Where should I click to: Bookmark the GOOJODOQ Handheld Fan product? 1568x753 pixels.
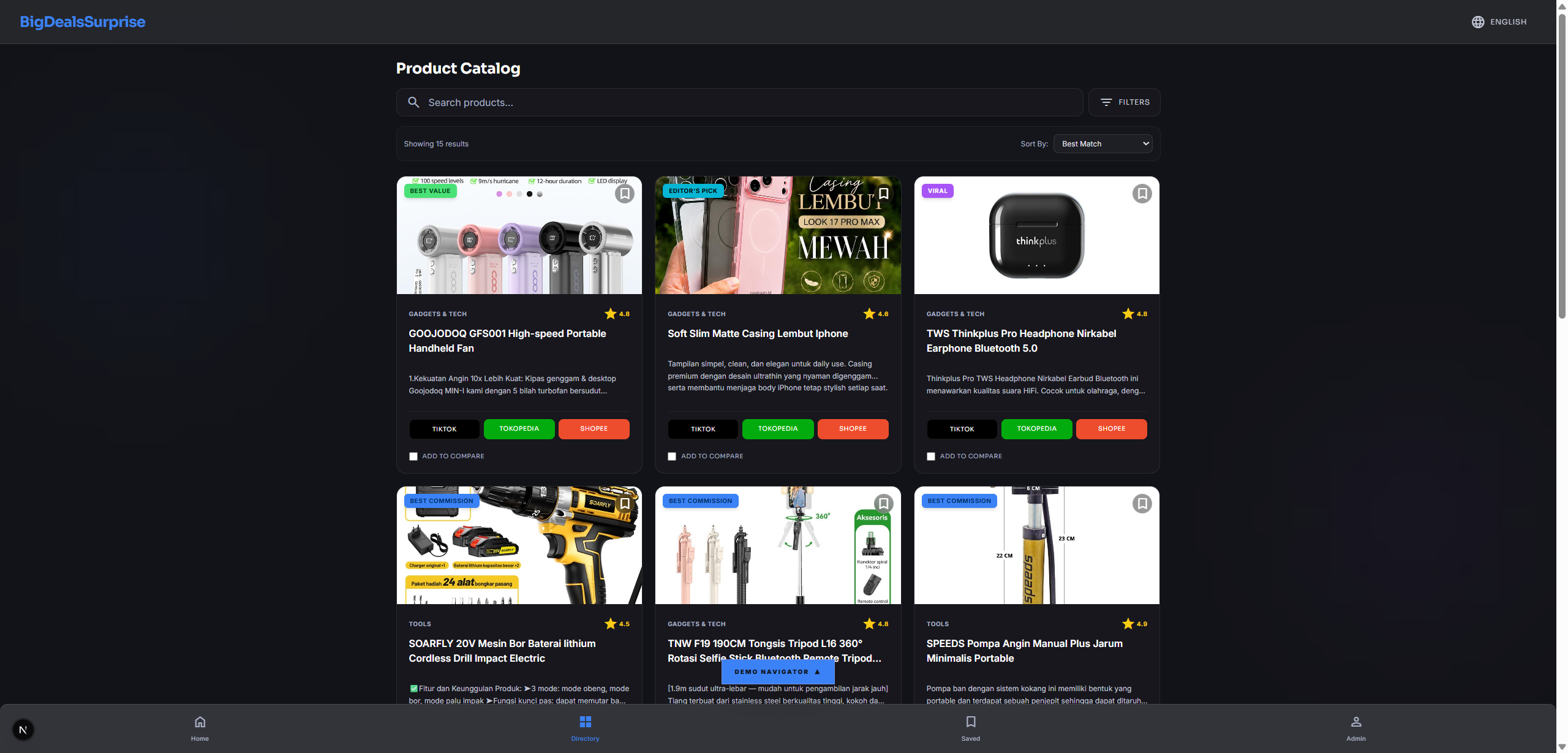[x=625, y=194]
